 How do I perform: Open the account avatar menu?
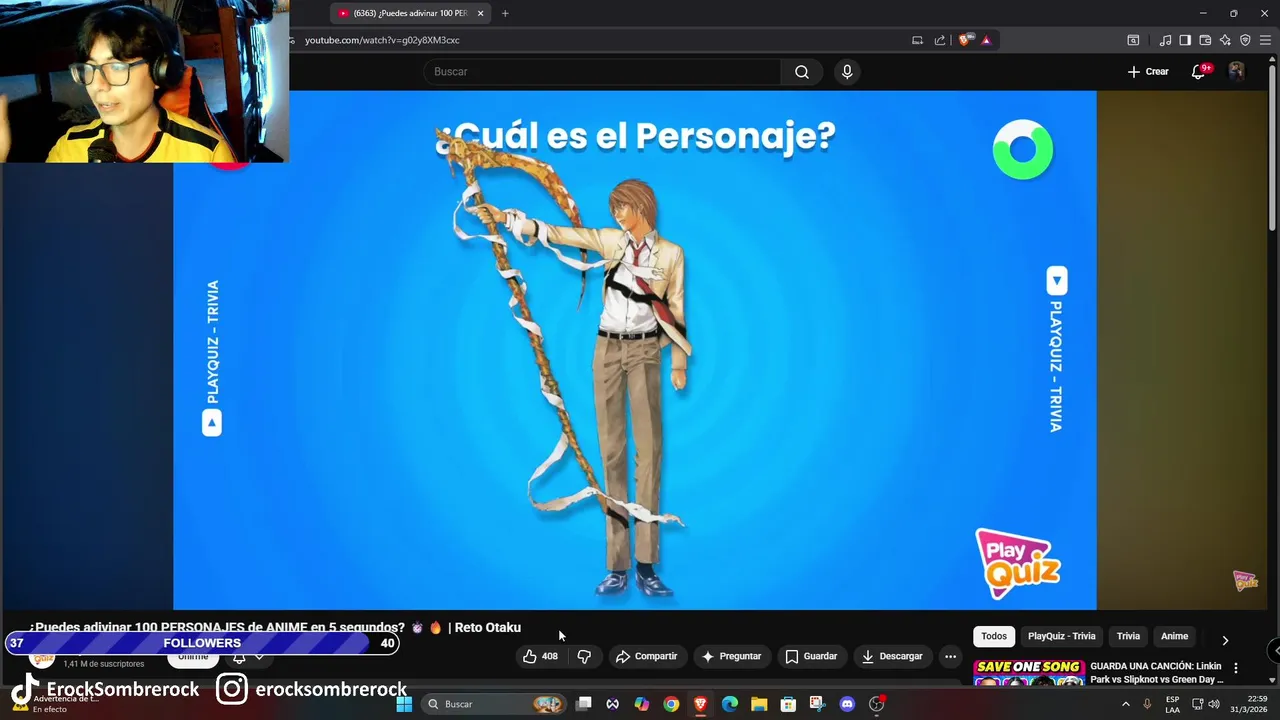coord(1237,72)
